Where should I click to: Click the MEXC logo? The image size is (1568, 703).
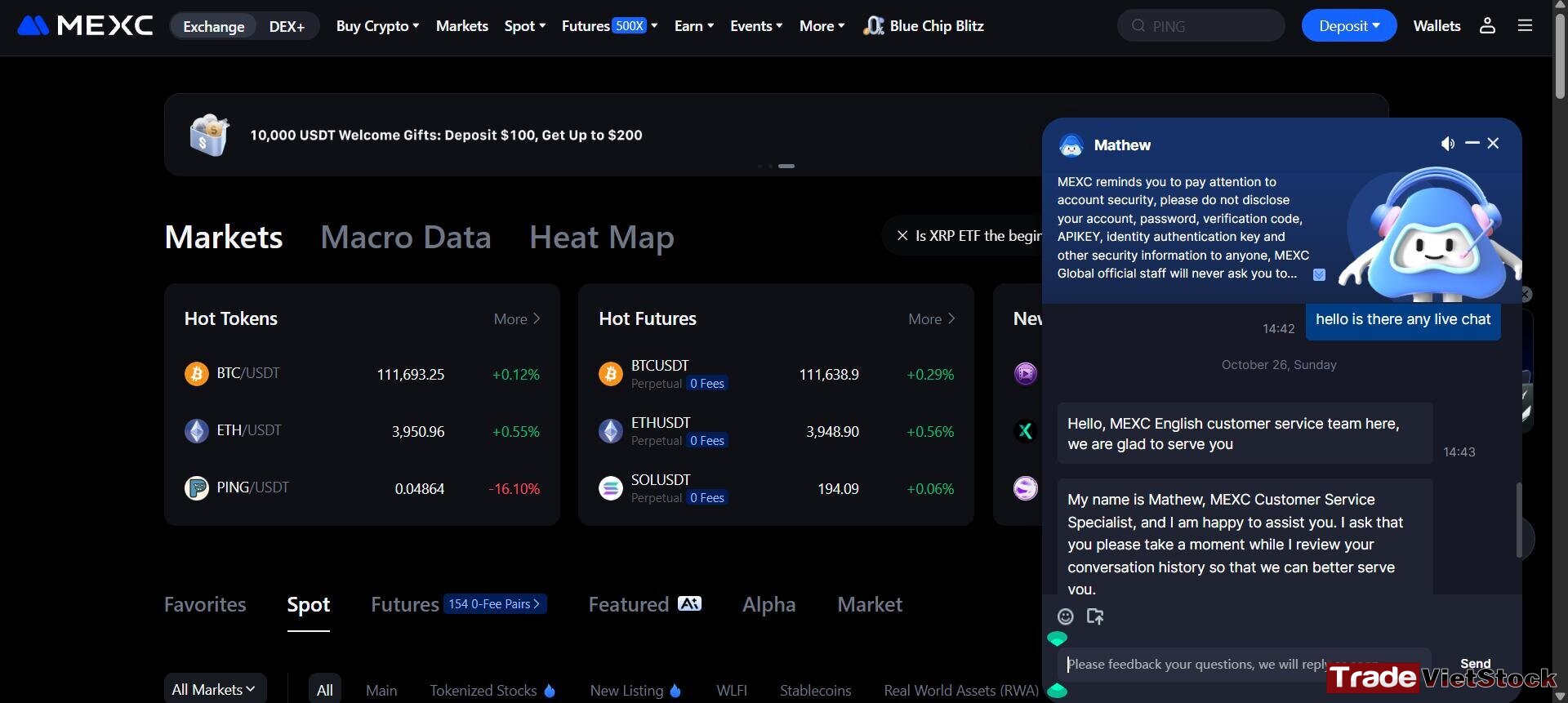[85, 26]
